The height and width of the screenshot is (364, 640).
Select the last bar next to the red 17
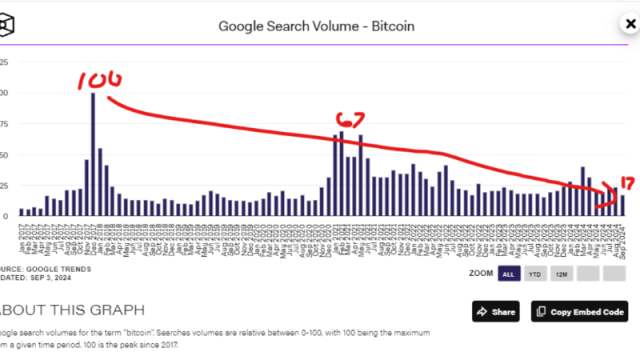point(622,205)
